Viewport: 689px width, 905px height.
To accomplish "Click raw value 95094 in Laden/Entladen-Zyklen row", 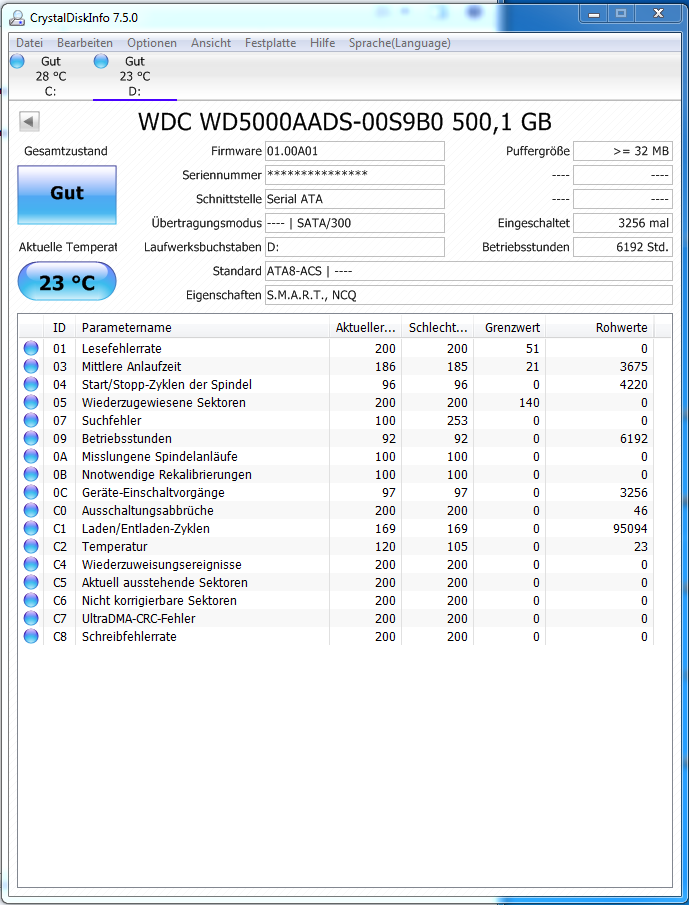I will (x=628, y=528).
